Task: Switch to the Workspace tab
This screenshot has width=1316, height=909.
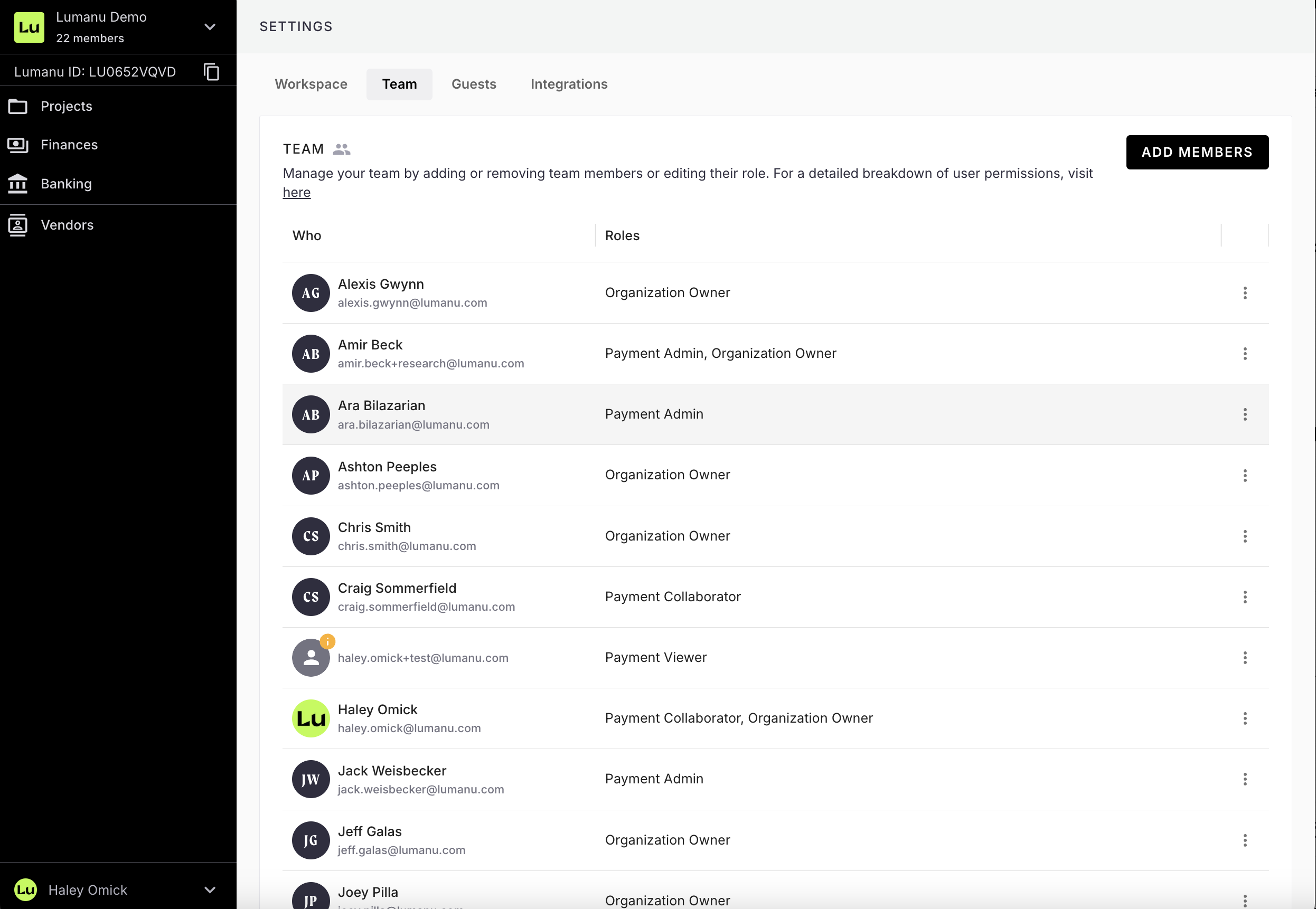Action: coord(311,84)
